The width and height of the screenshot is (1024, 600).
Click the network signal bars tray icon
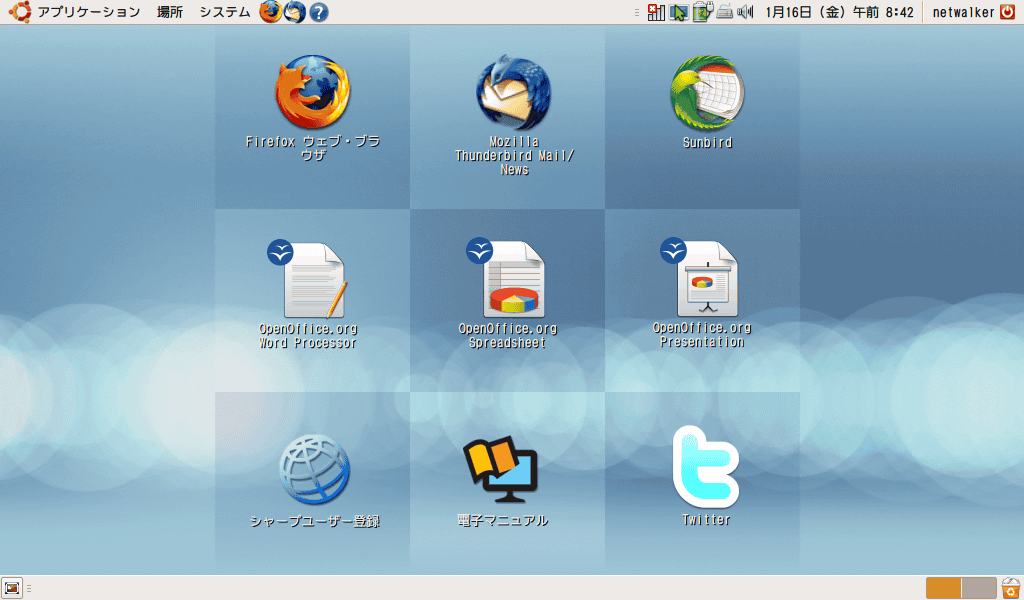656,12
